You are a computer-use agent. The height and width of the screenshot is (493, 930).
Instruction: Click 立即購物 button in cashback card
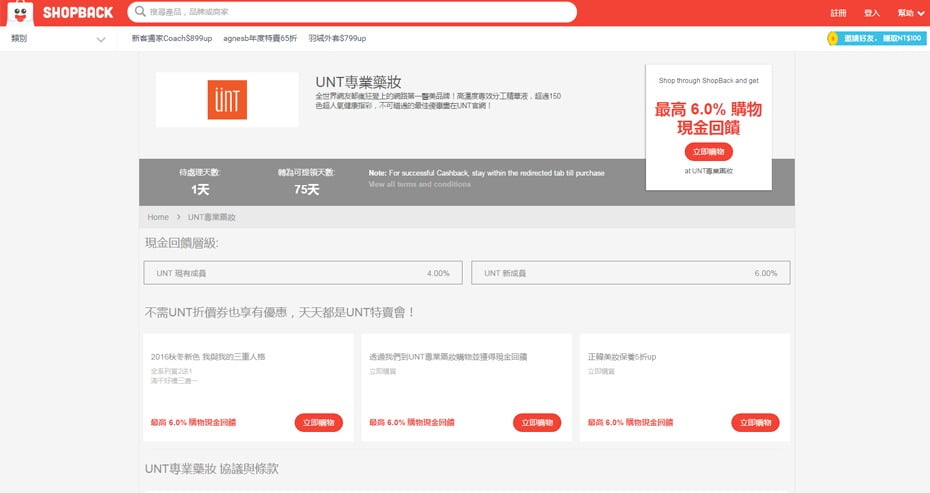(708, 151)
